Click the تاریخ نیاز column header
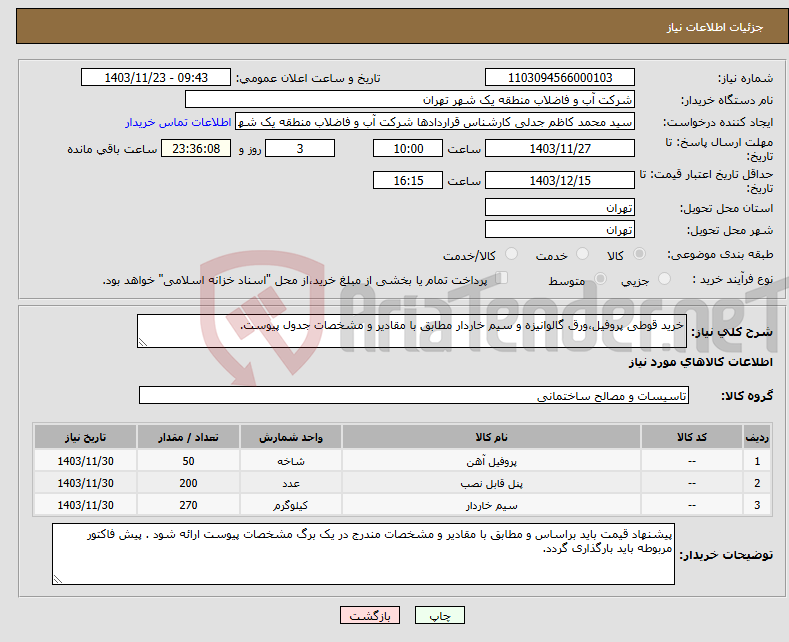The image size is (789, 642). pyautogui.click(x=86, y=437)
